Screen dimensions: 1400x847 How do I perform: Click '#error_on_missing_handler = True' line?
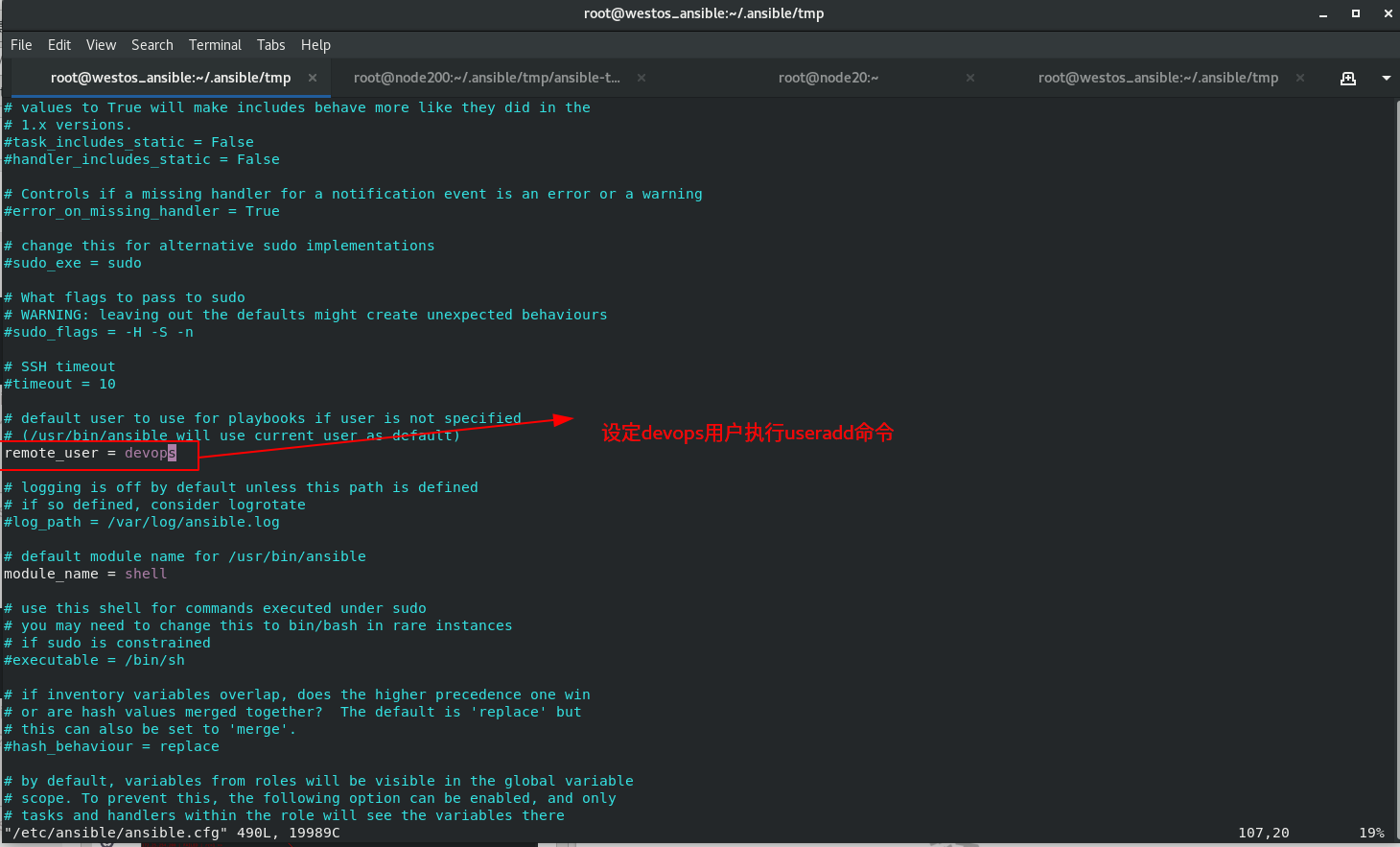pos(142,211)
